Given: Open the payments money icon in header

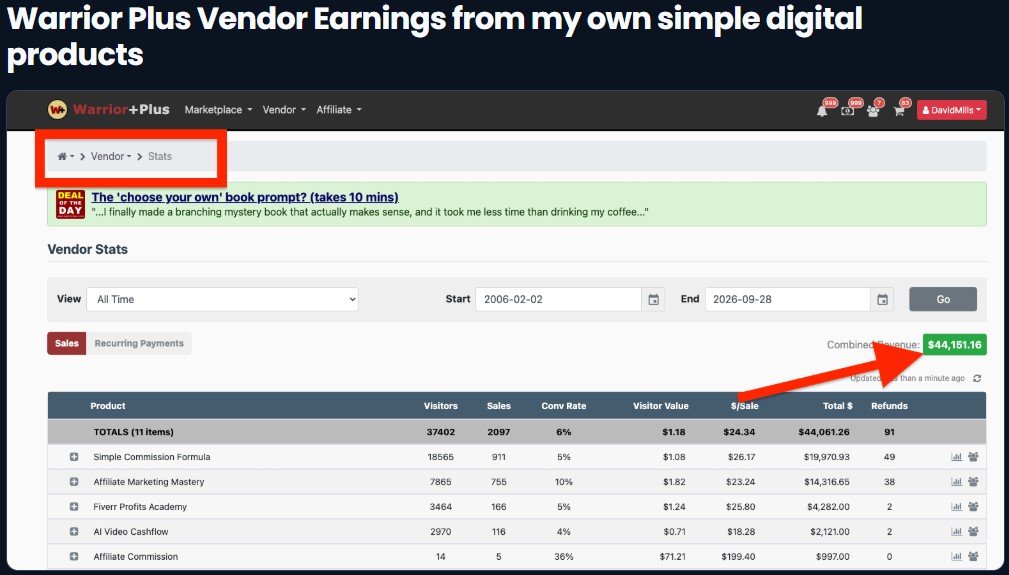Looking at the screenshot, I should click(x=847, y=111).
